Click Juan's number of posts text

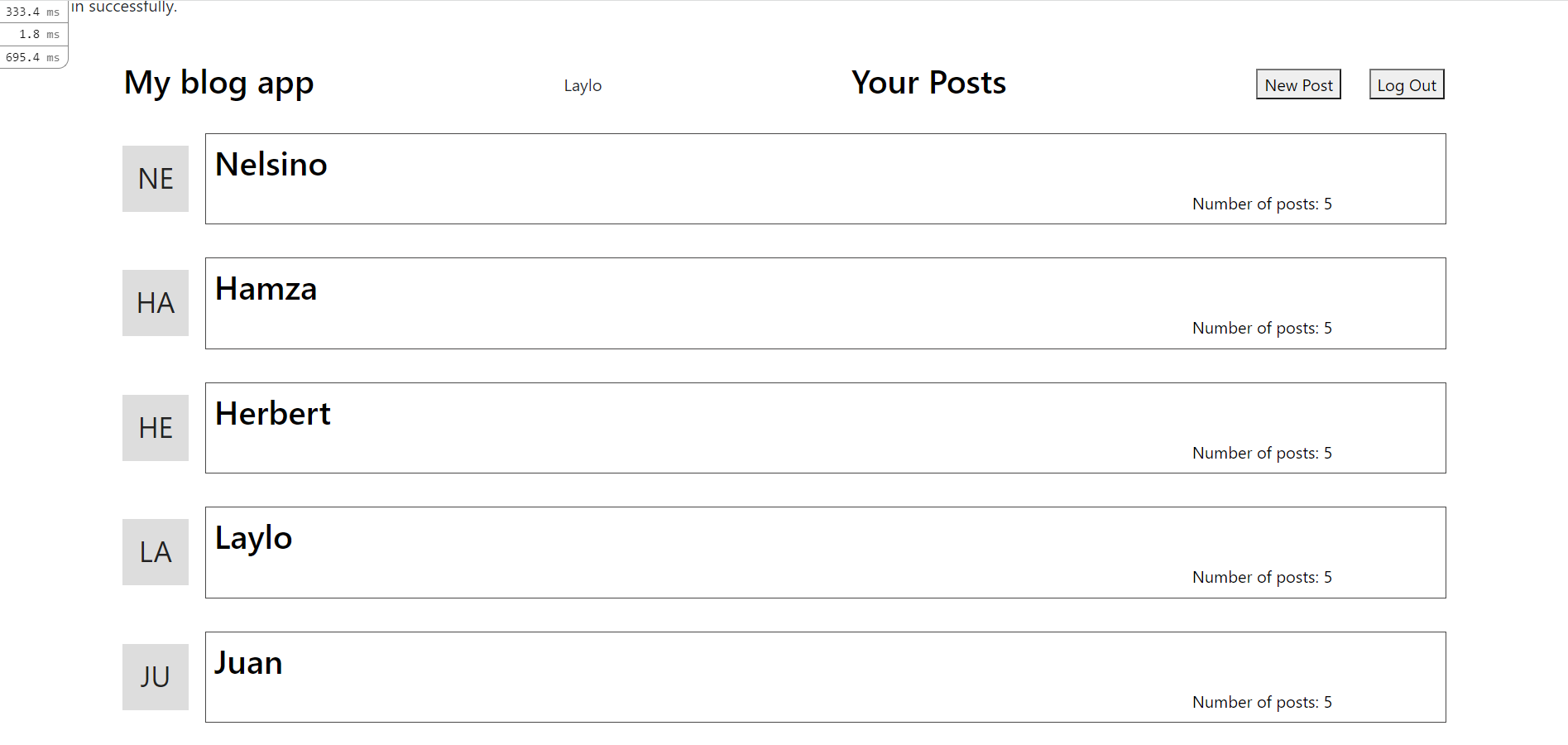click(1261, 702)
